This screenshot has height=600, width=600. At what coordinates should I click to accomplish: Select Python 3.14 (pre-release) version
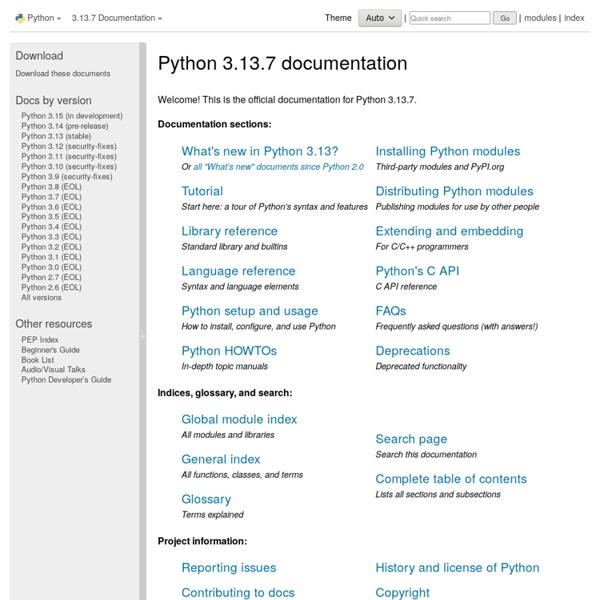tap(71, 126)
